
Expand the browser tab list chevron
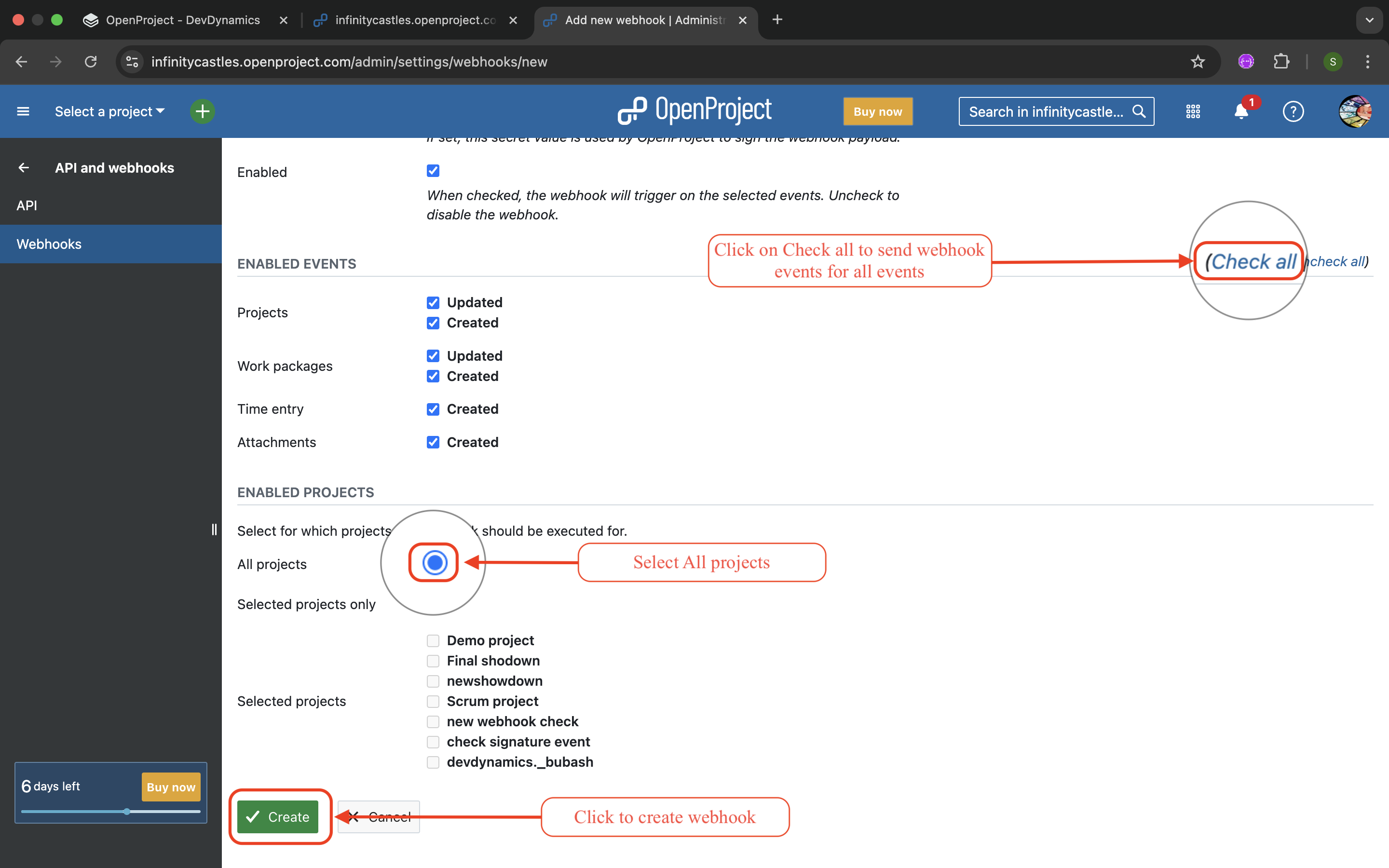(1370, 20)
